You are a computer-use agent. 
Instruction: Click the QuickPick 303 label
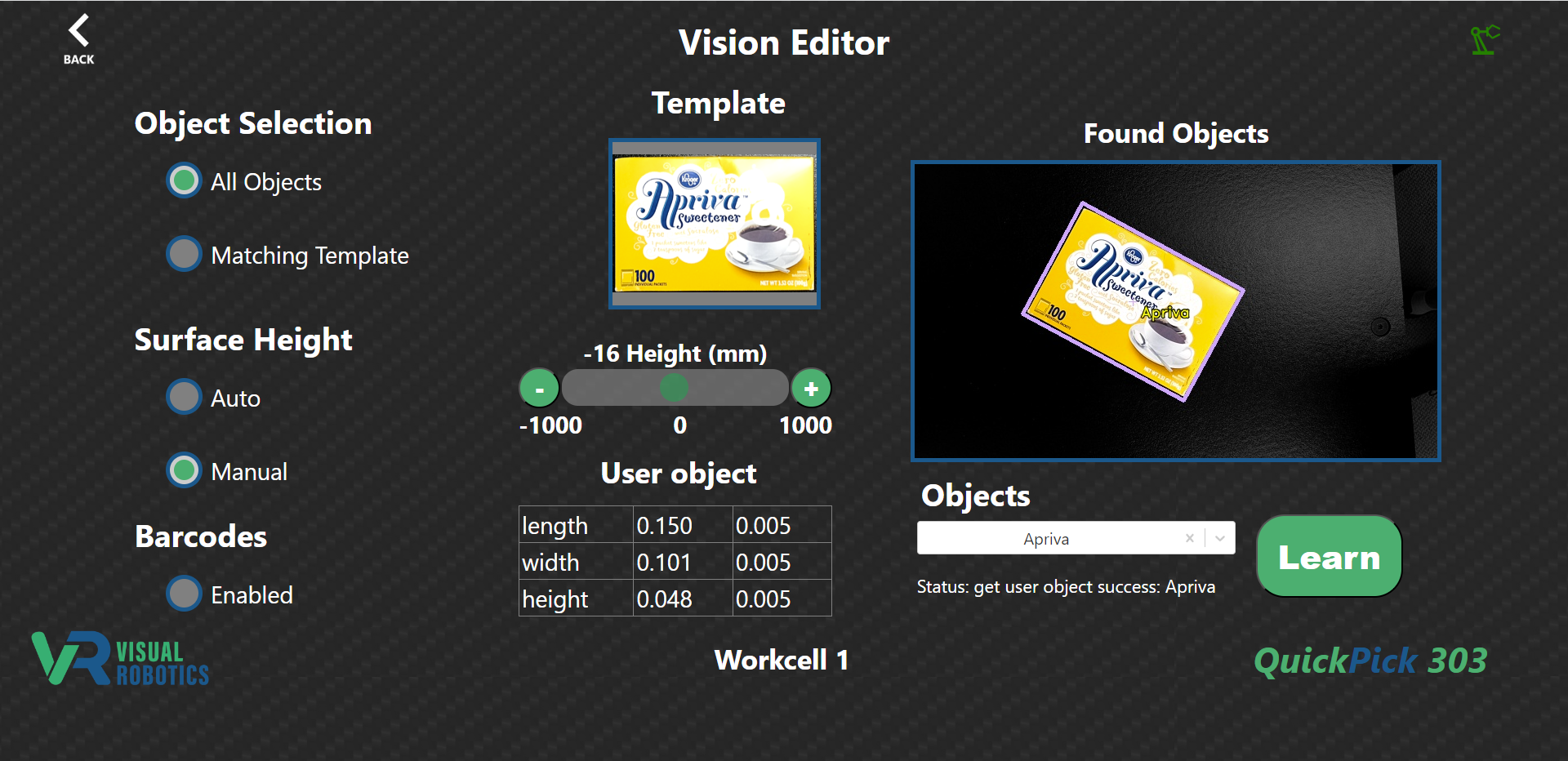(x=1370, y=660)
